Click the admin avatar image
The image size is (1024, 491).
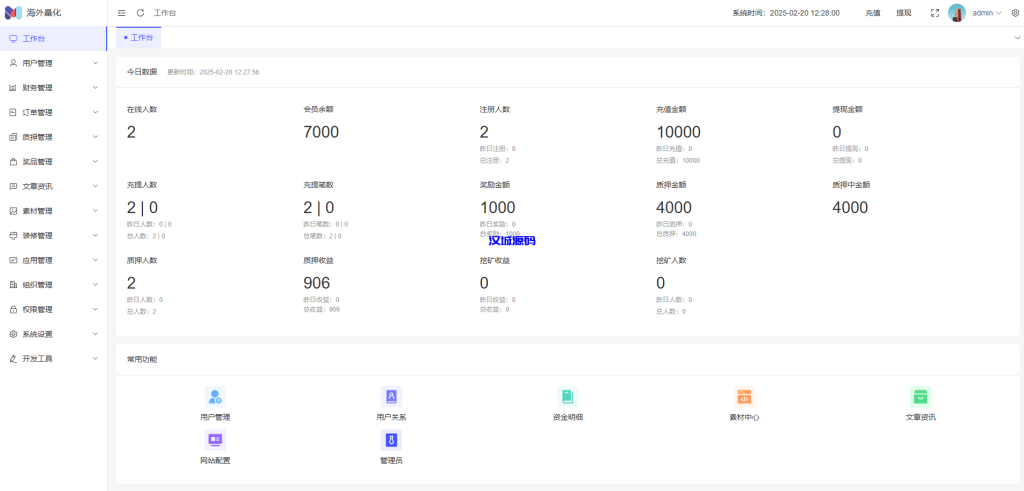click(x=957, y=13)
